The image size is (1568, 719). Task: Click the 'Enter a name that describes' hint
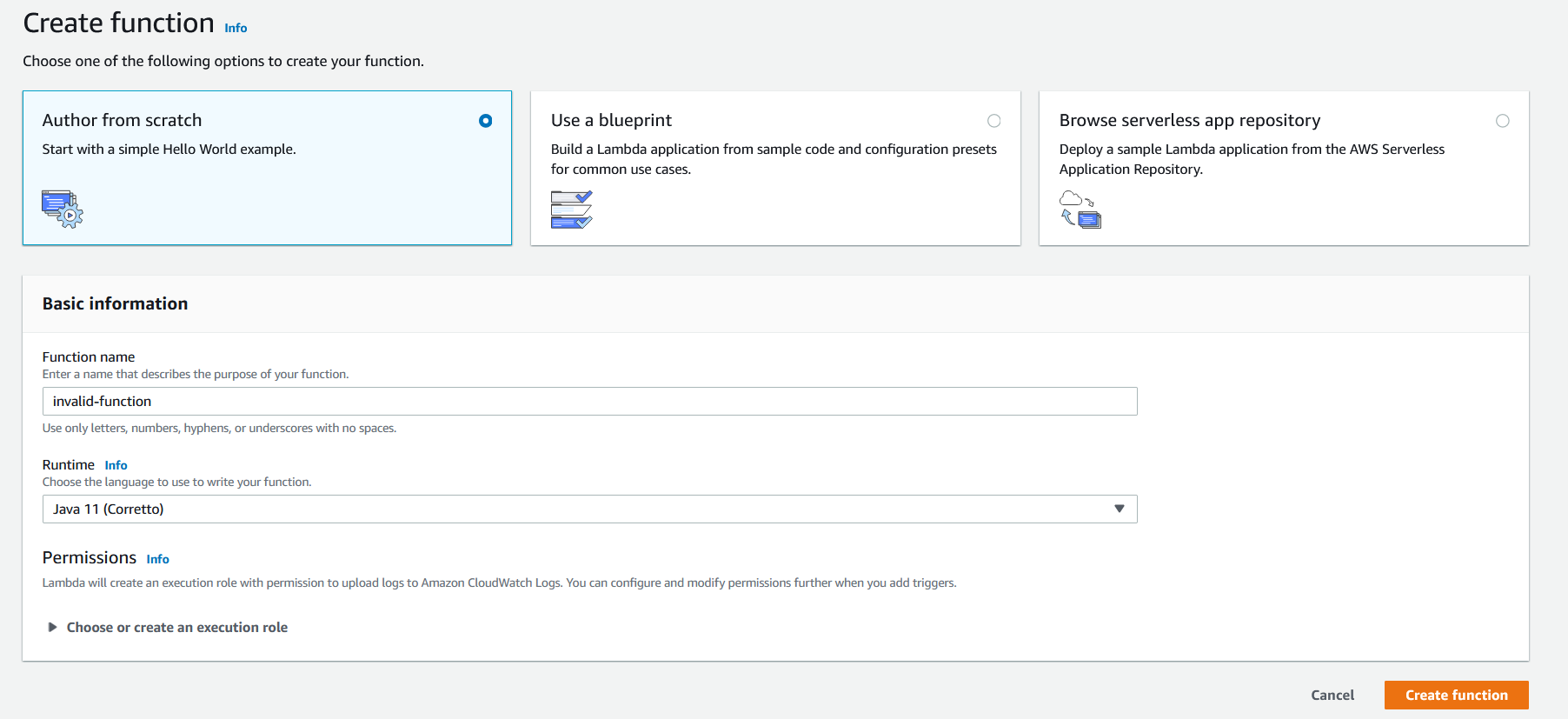[196, 374]
